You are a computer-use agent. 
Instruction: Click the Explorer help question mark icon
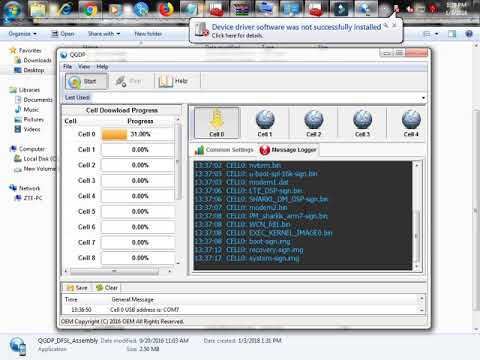(469, 34)
